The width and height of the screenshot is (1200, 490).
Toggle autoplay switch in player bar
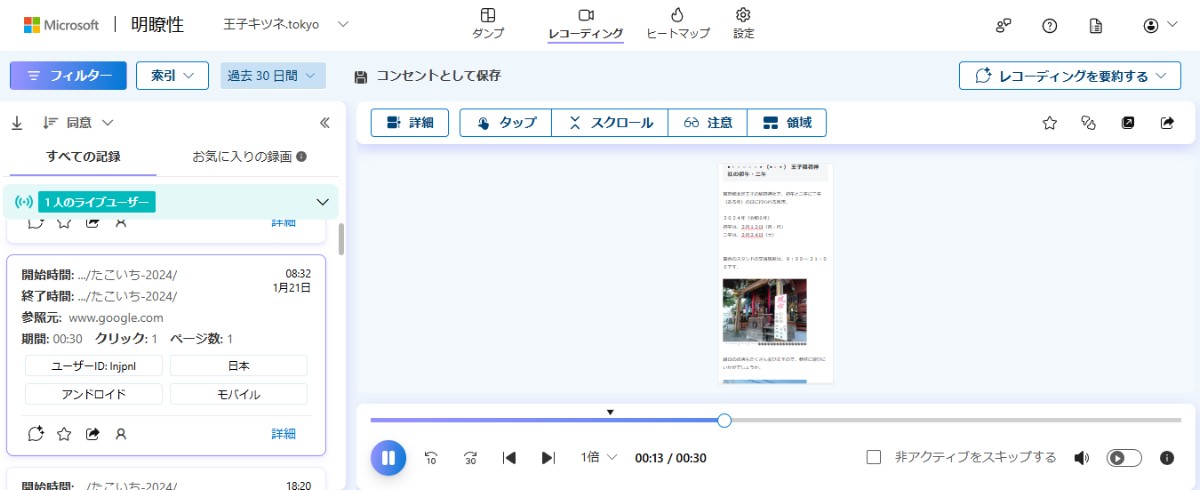tap(1124, 458)
